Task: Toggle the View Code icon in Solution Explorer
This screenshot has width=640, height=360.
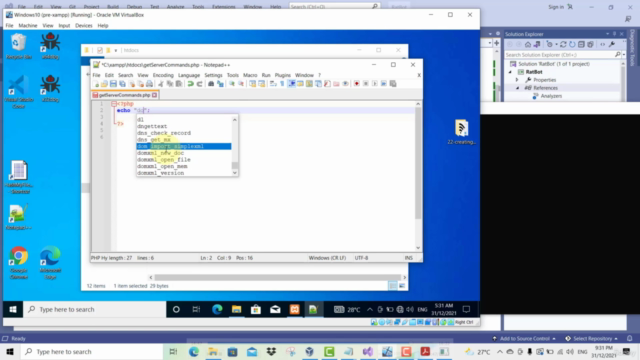Action: (602, 44)
